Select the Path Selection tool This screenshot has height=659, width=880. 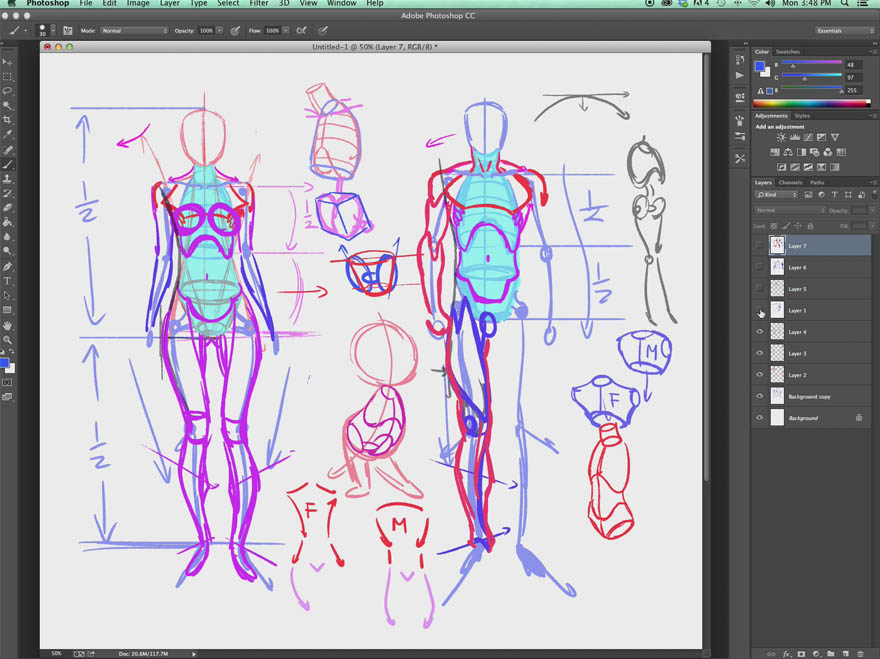click(7, 296)
